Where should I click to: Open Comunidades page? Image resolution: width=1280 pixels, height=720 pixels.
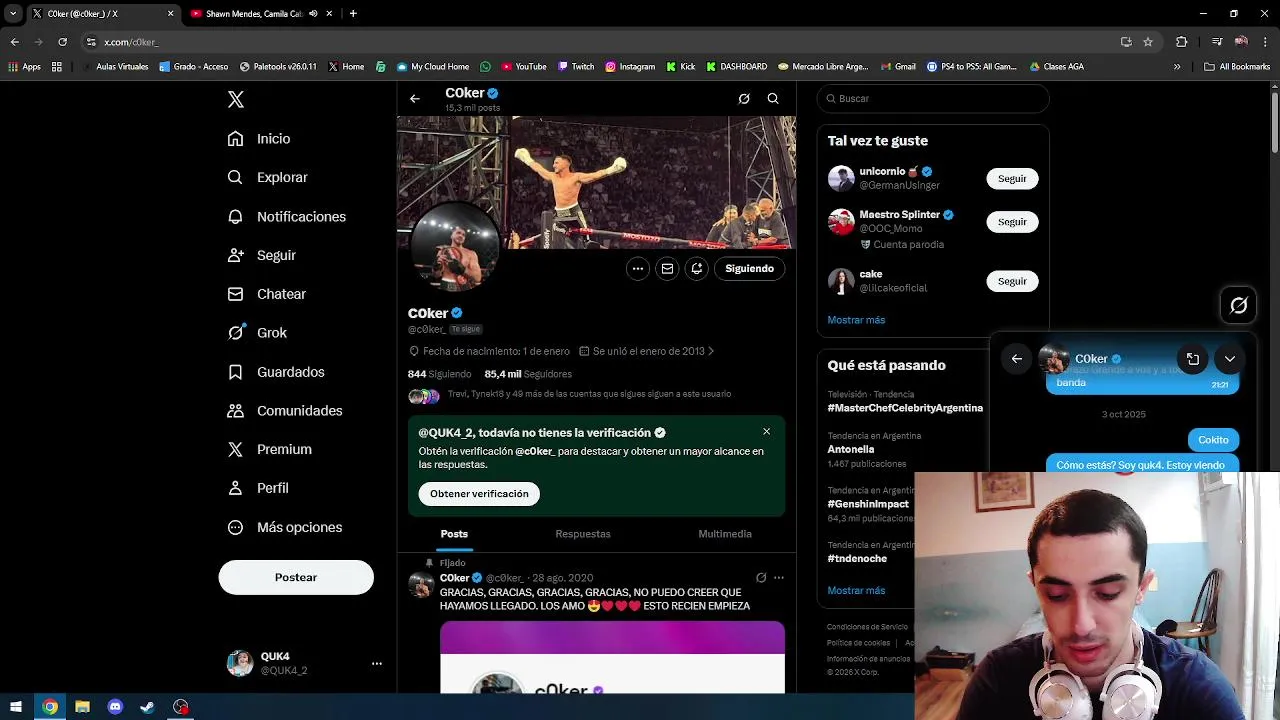(x=284, y=411)
